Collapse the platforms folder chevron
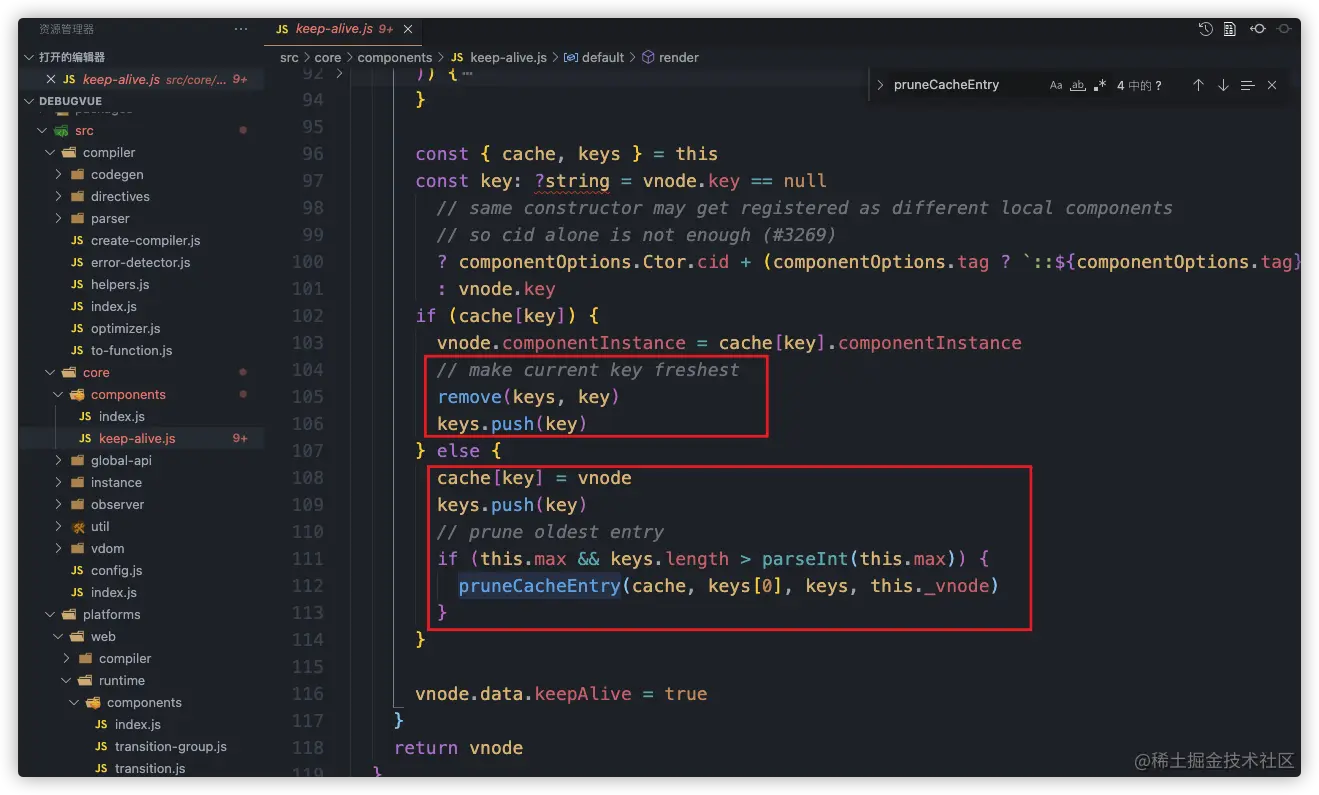Screen dimensions: 1319x795 tap(50, 615)
